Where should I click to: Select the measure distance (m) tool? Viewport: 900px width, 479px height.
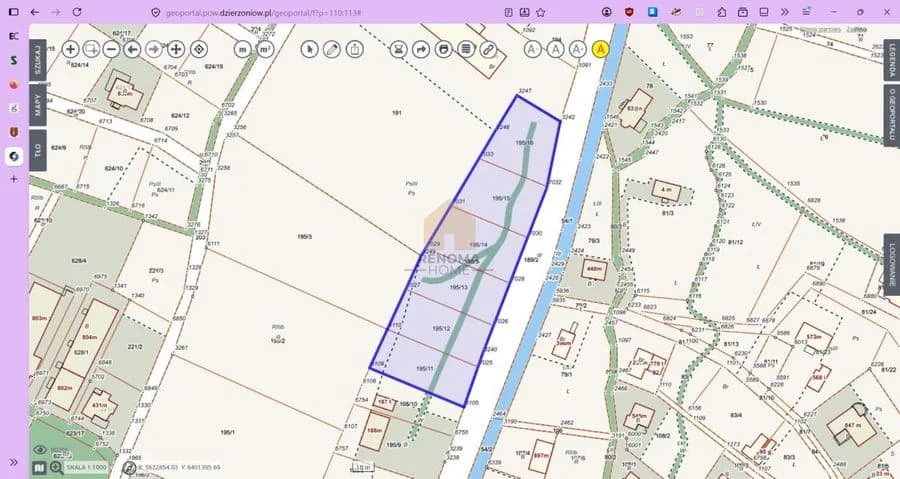click(242, 49)
